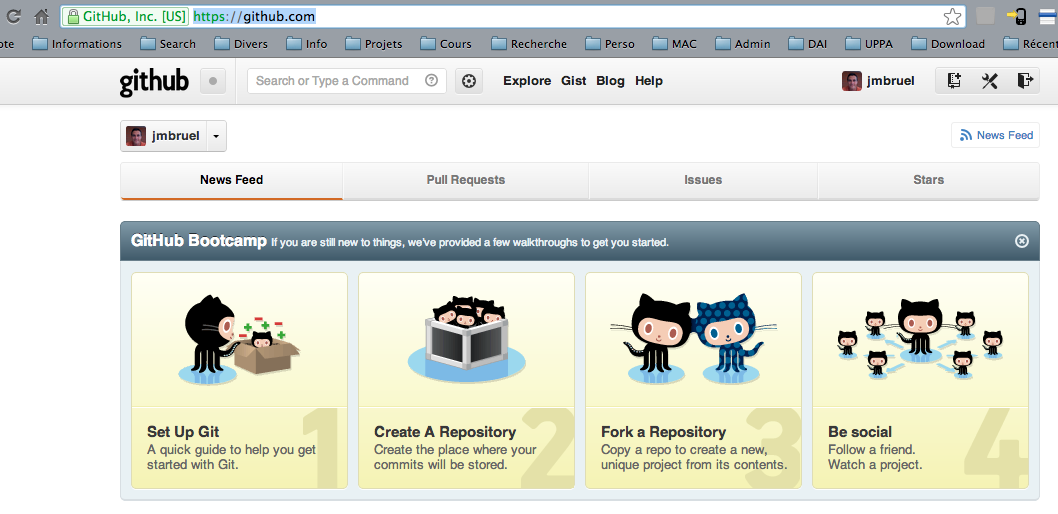Open the Projets bookmarks folder
1058x514 pixels.
(x=374, y=44)
